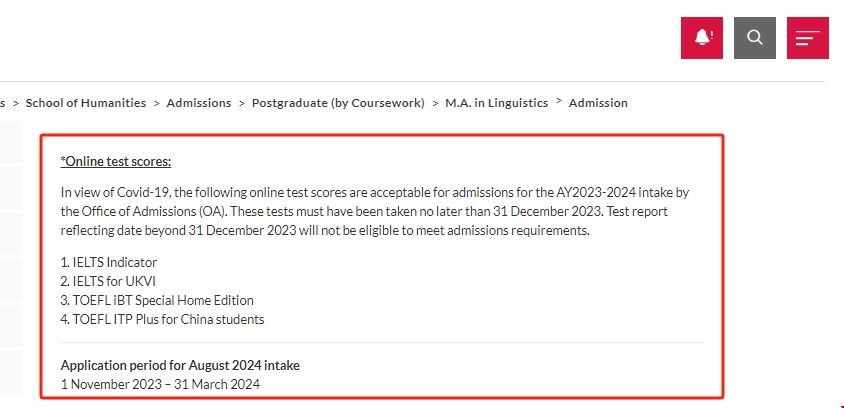844x408 pixels.
Task: Open the red notification bell alert
Action: 702,38
